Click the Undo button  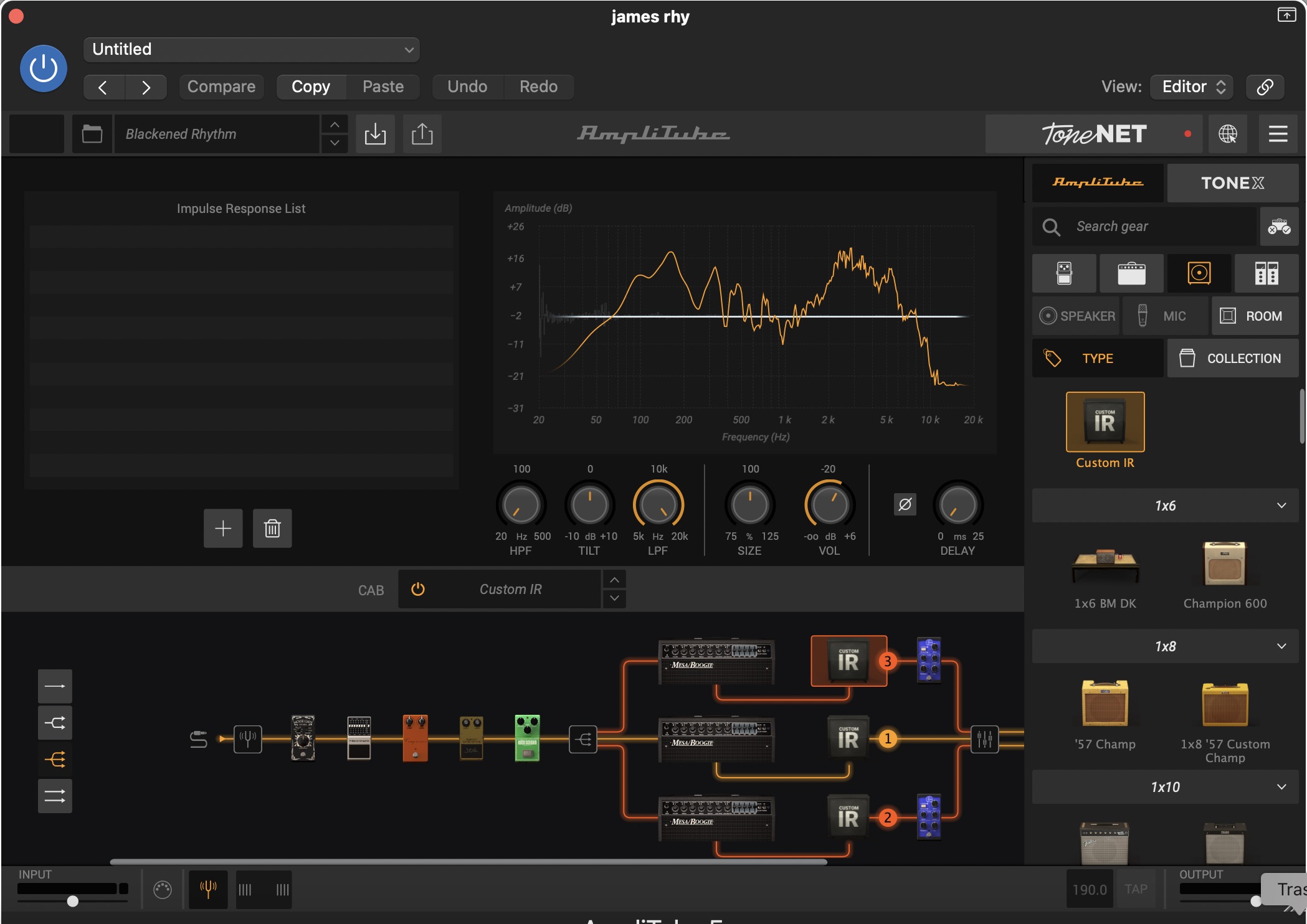tap(467, 87)
